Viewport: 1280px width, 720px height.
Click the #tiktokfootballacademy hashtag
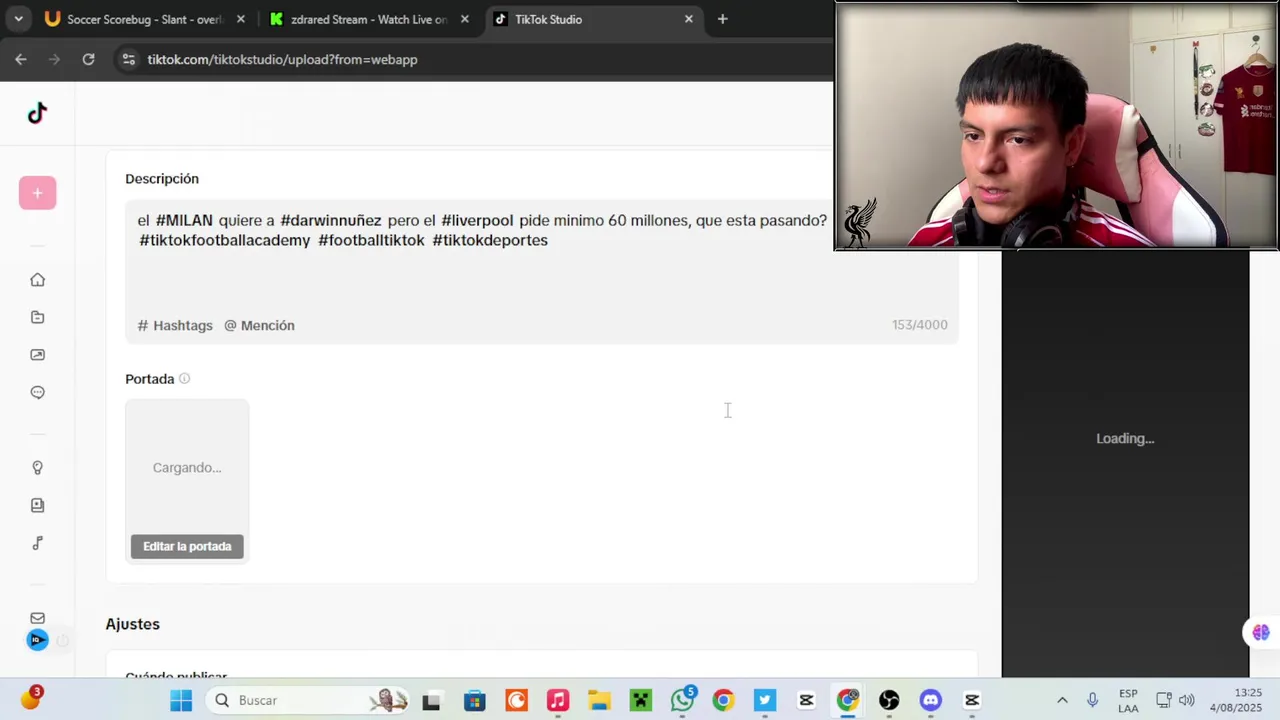225,240
